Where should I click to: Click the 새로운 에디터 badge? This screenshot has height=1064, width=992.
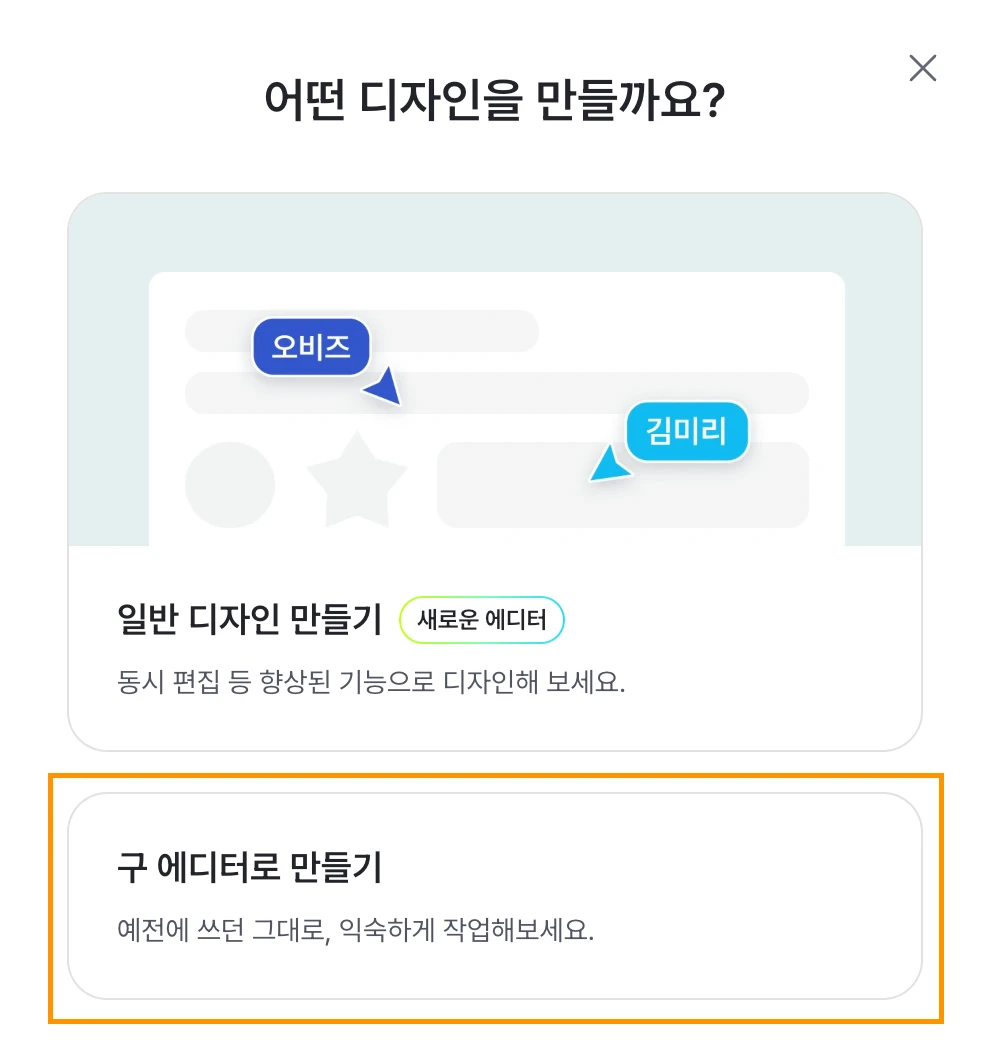tap(482, 621)
